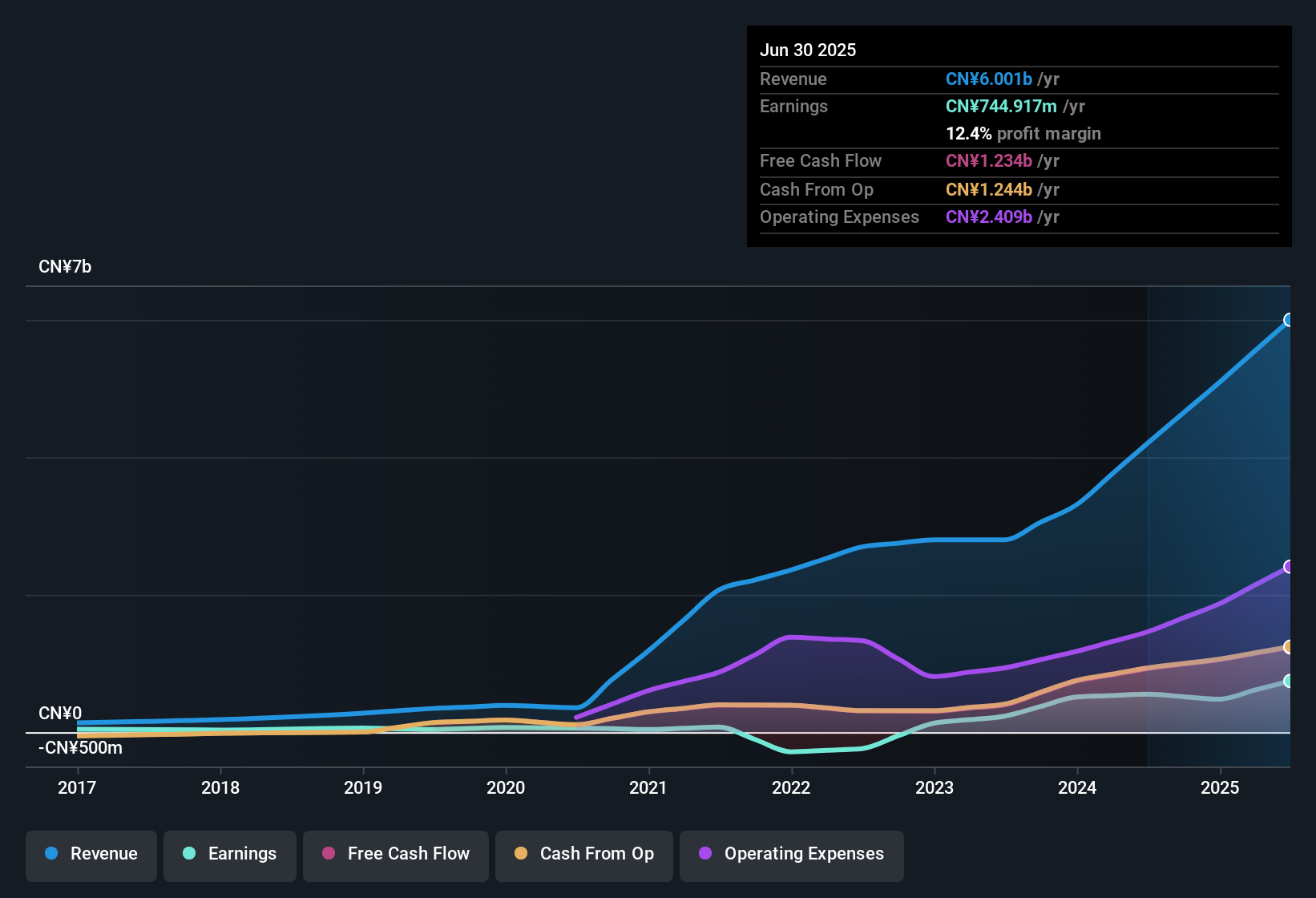Image resolution: width=1316 pixels, height=898 pixels.
Task: Click the 2019 label on the time axis
Action: point(363,787)
